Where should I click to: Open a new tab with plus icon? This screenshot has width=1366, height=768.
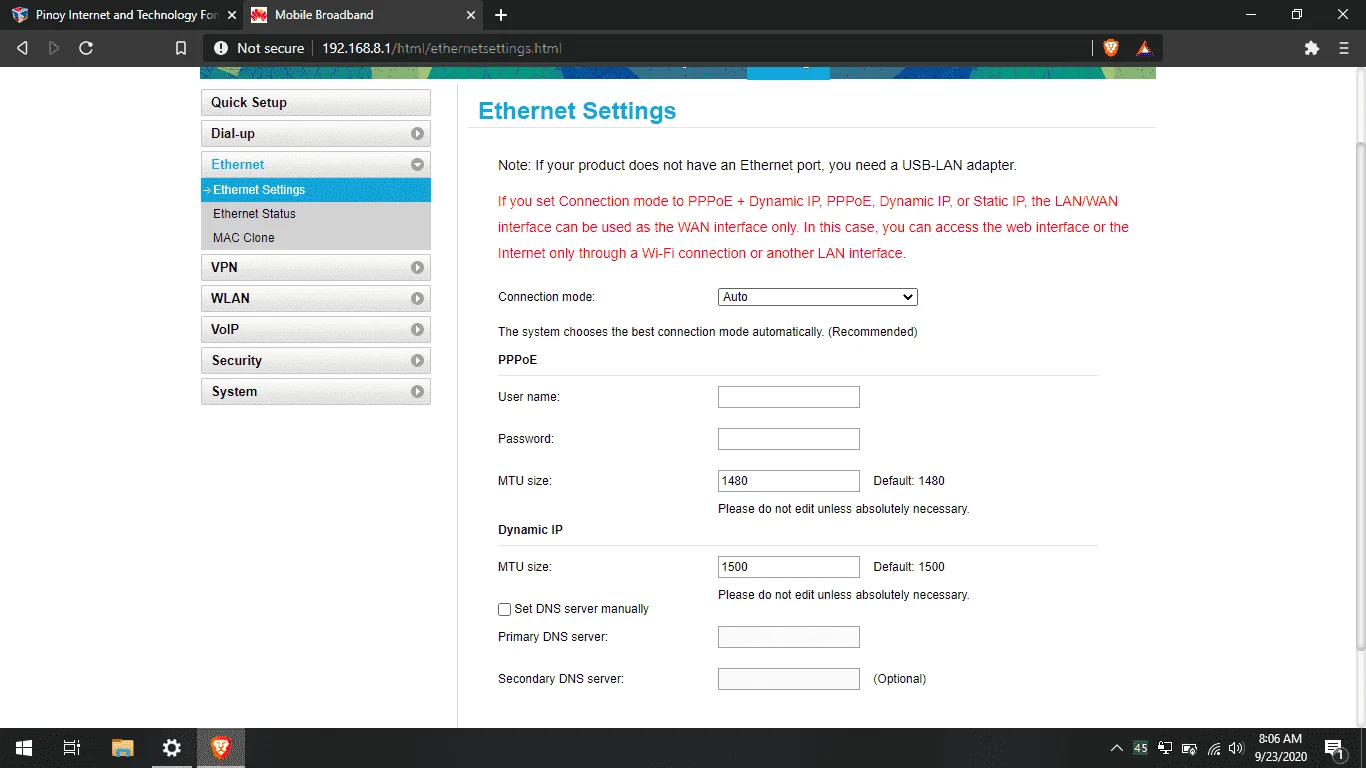(x=501, y=15)
